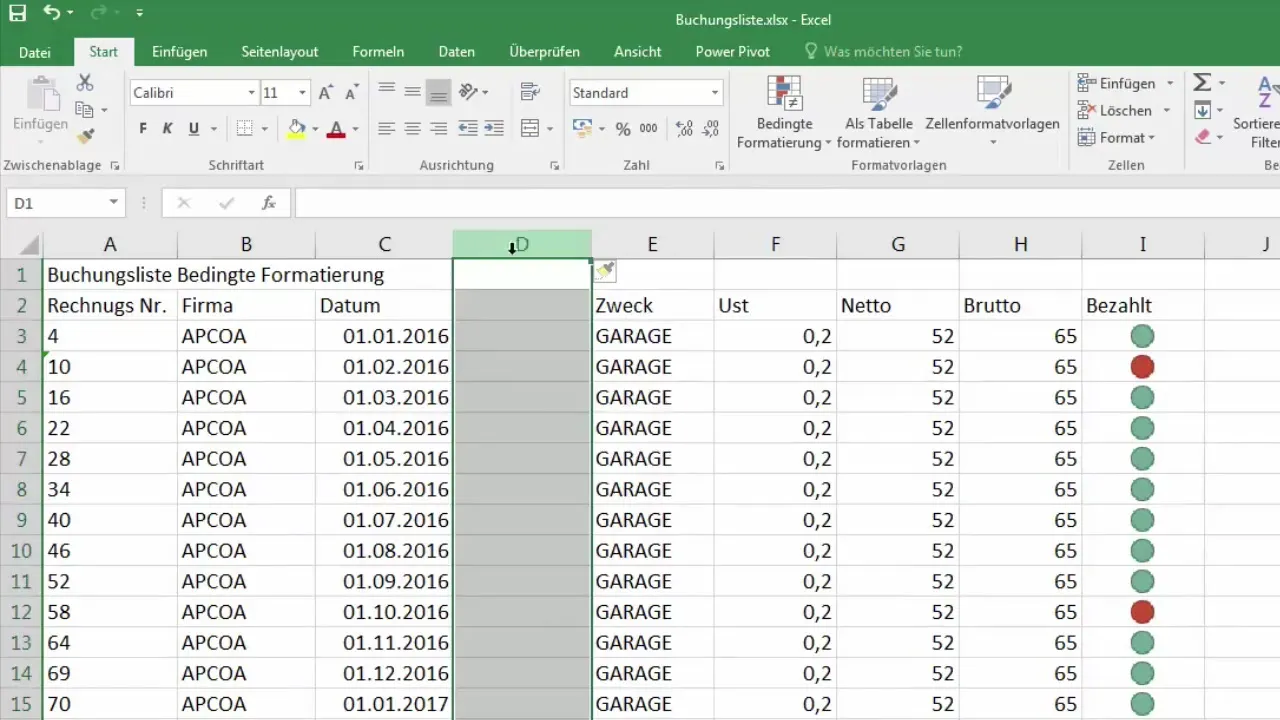The height and width of the screenshot is (720, 1280).
Task: Select the cell containing 01.06.2016
Action: click(x=384, y=489)
